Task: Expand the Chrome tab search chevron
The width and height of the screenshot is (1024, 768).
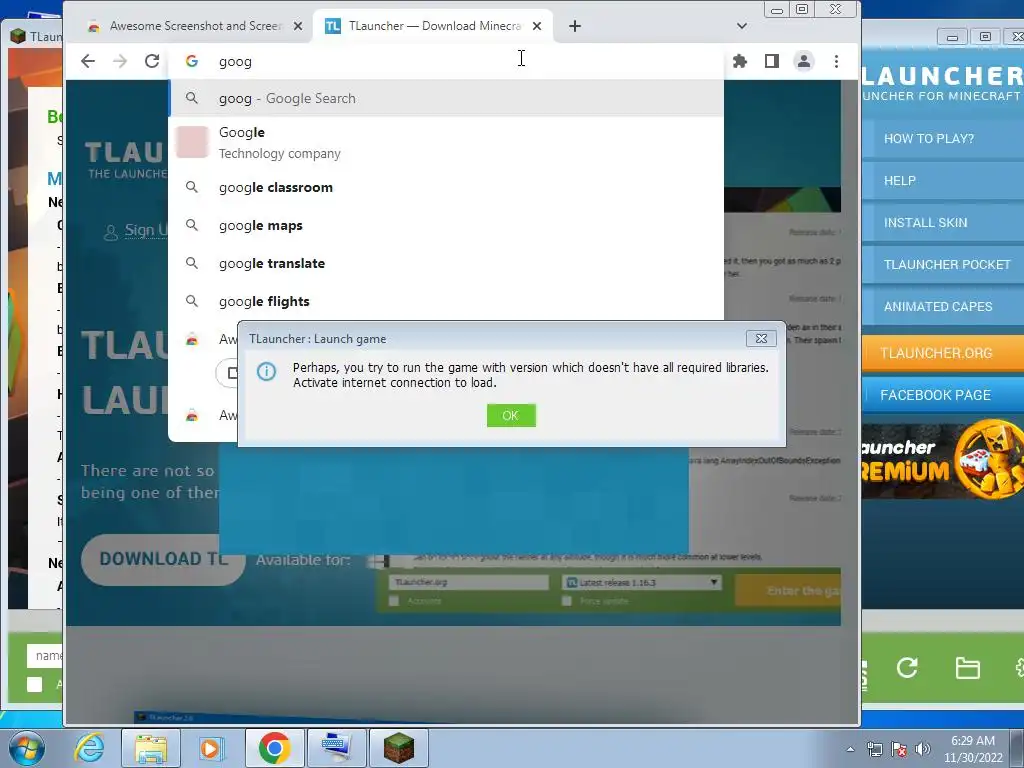Action: (x=741, y=26)
